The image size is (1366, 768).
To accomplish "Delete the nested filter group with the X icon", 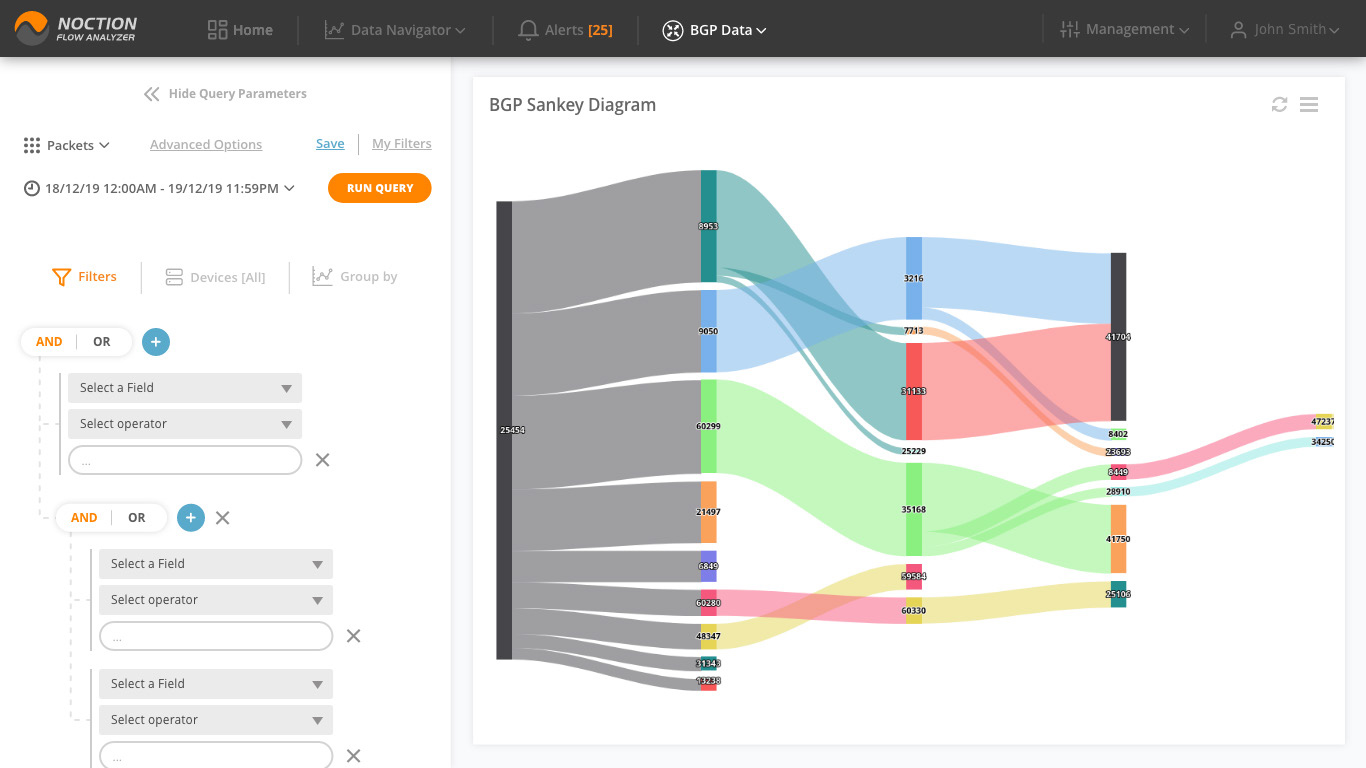I will 223,518.
